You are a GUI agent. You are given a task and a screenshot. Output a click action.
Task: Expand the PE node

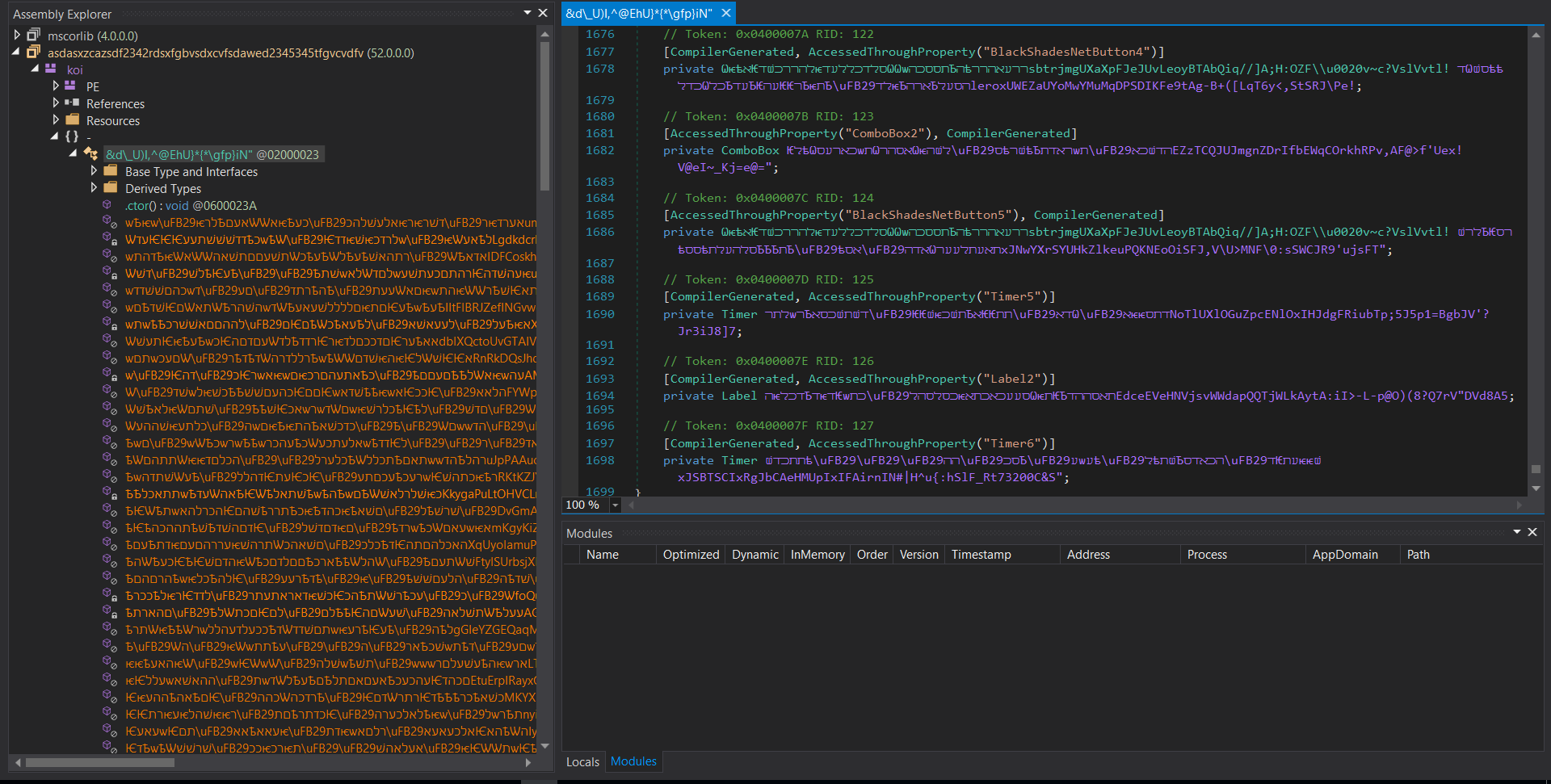pyautogui.click(x=56, y=86)
